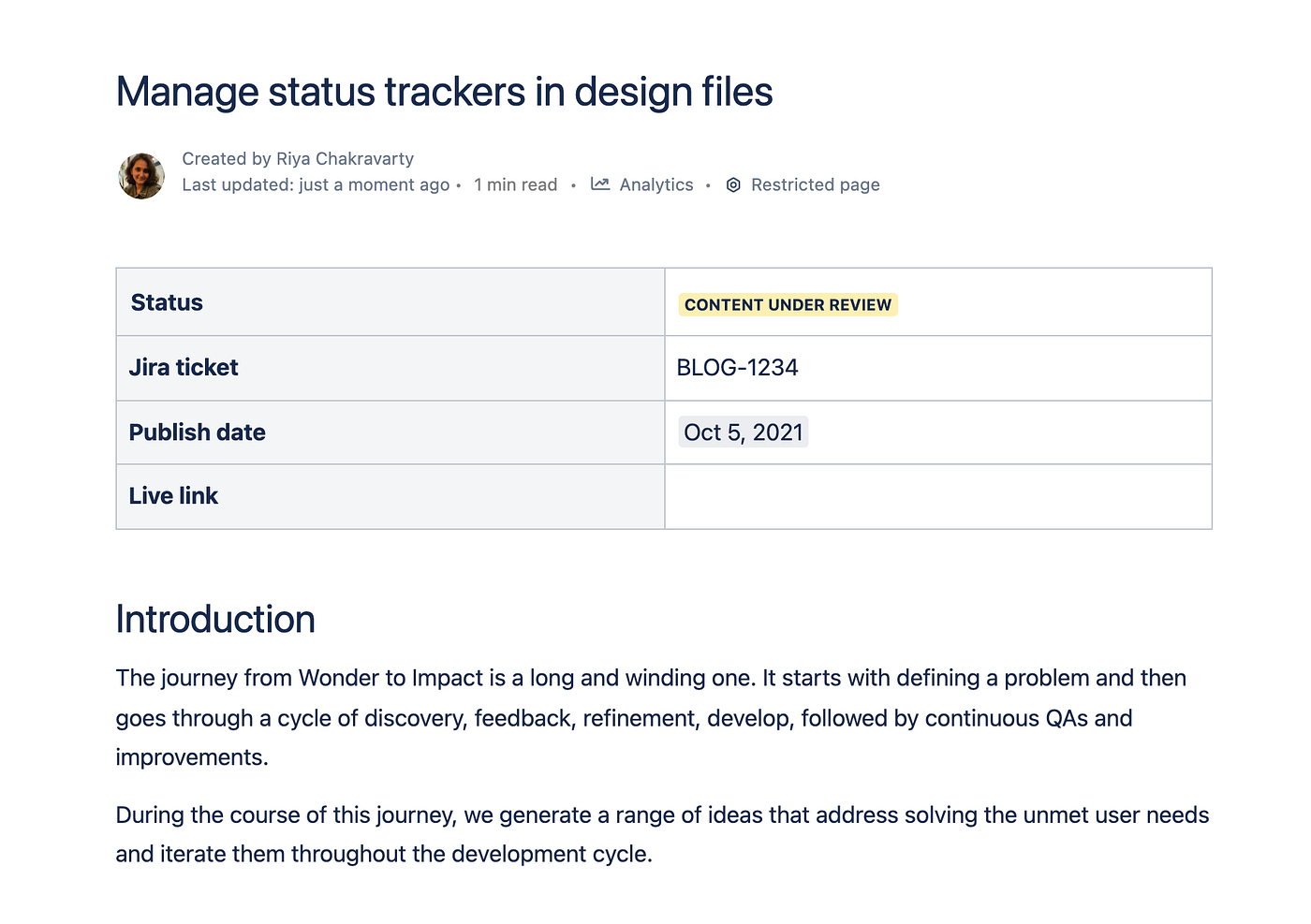Select the Publish date header cell
Image resolution: width=1311 pixels, height=924 pixels.
[x=390, y=433]
